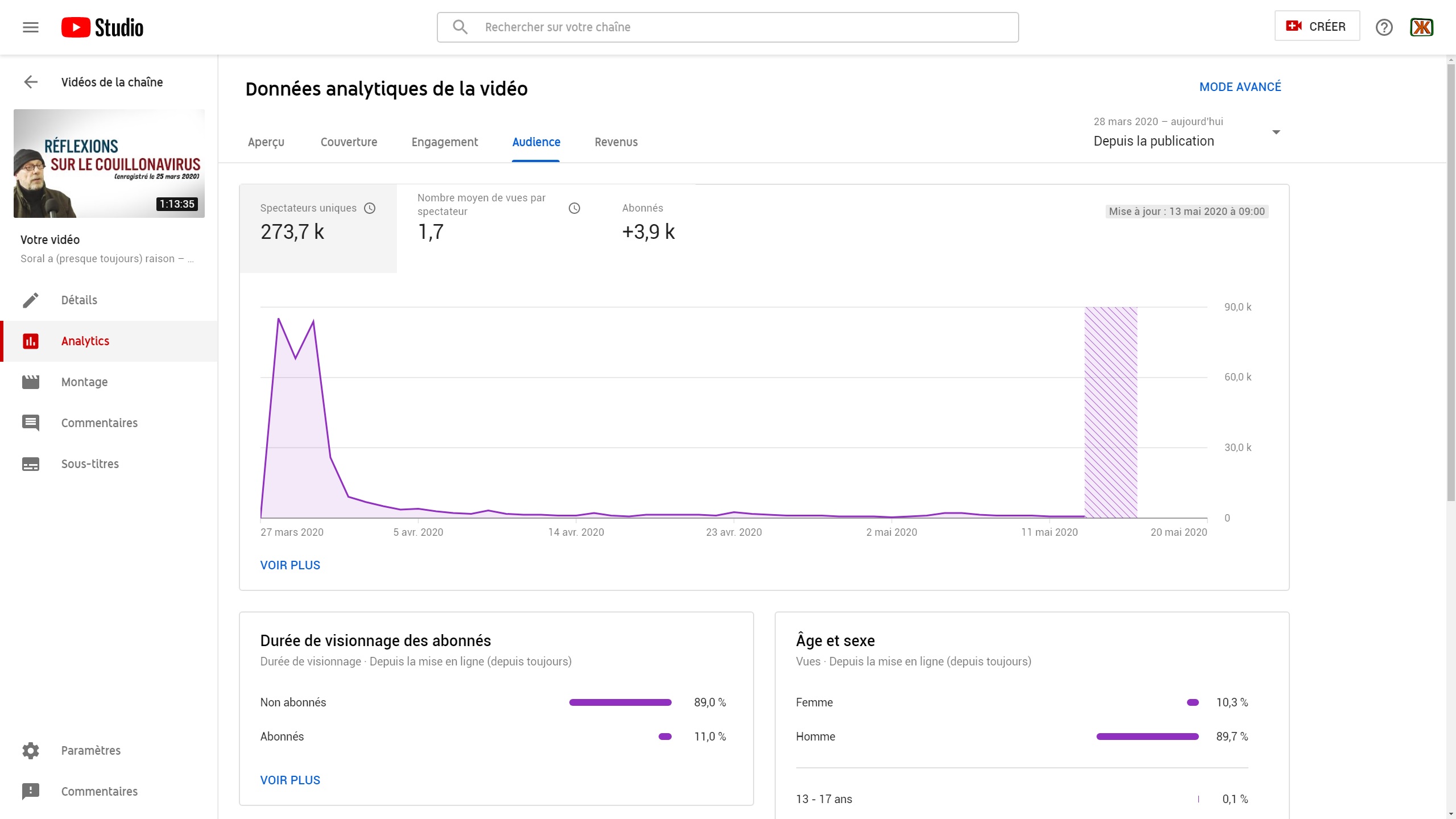Switch to the Couverture tab
Screen dimensions: 1456x819
coord(349,142)
